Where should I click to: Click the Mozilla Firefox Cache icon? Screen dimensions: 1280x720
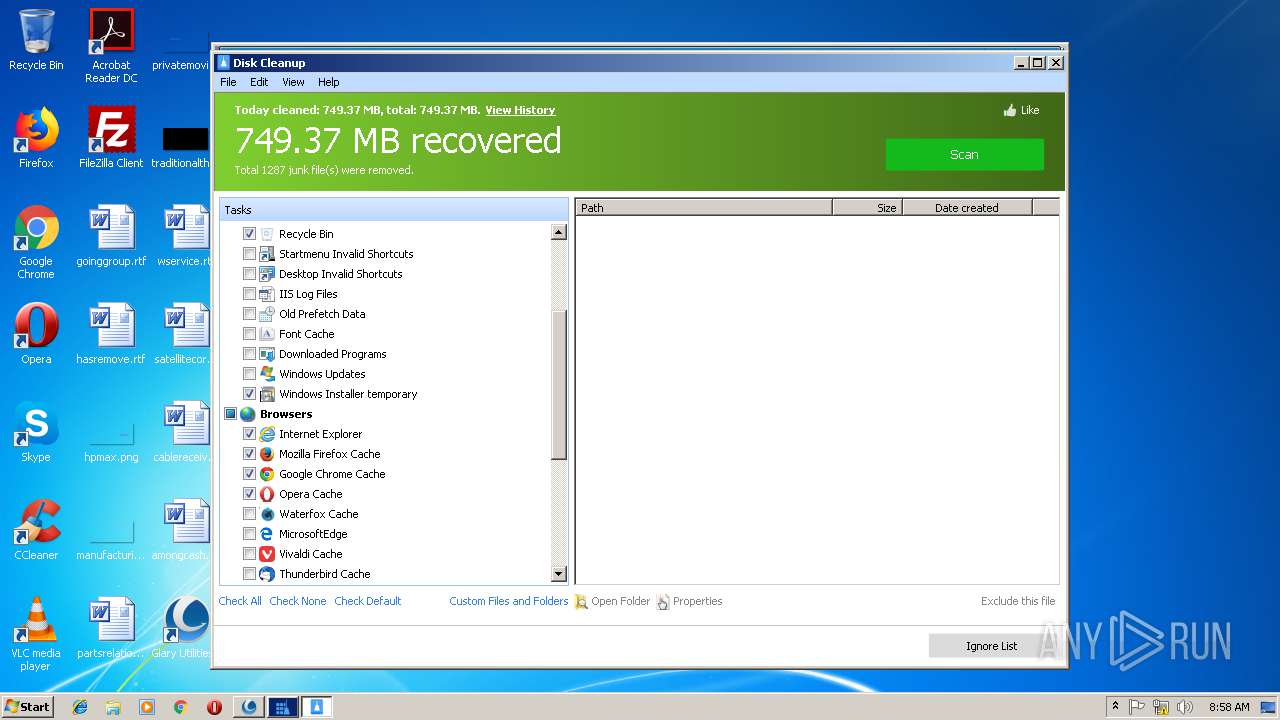[x=267, y=454]
